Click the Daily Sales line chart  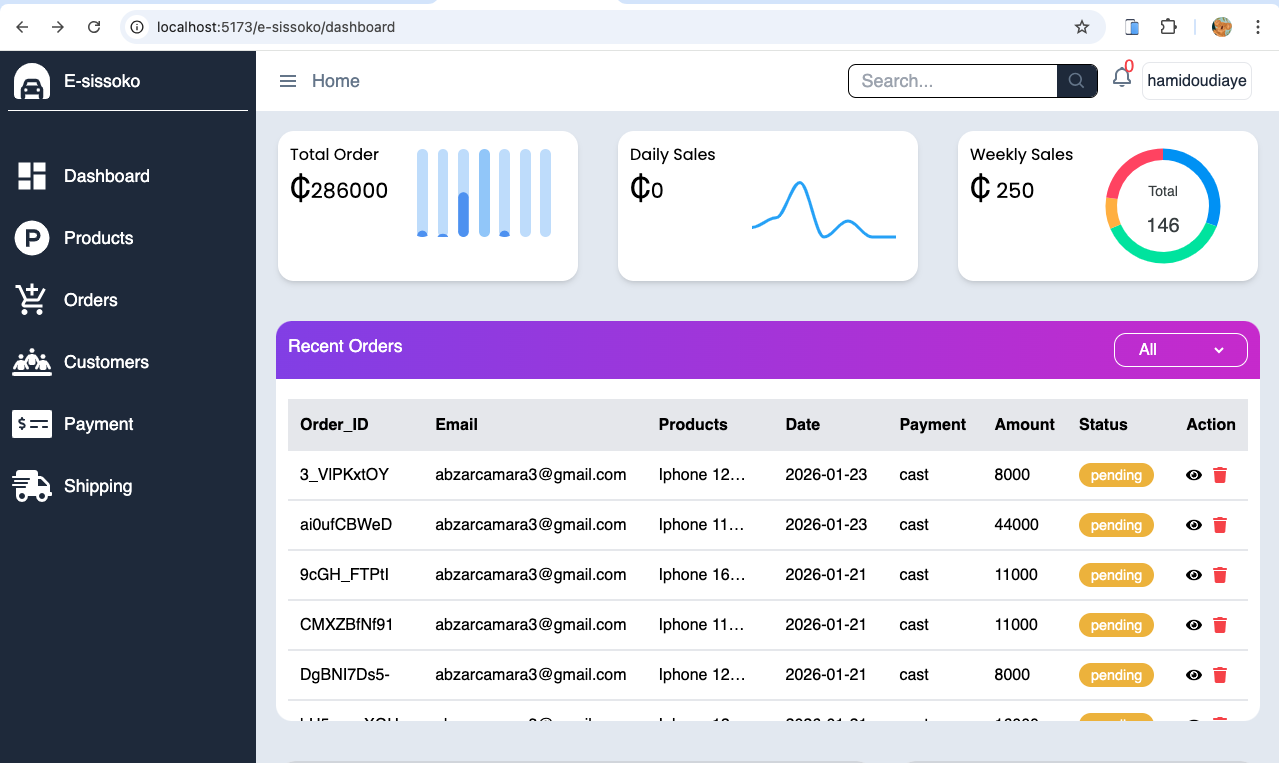point(824,210)
